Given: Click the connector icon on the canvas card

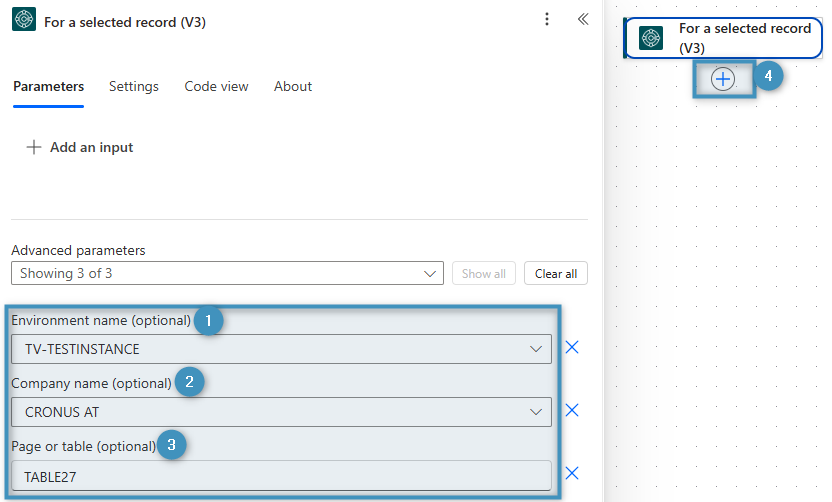Looking at the screenshot, I should 651,38.
